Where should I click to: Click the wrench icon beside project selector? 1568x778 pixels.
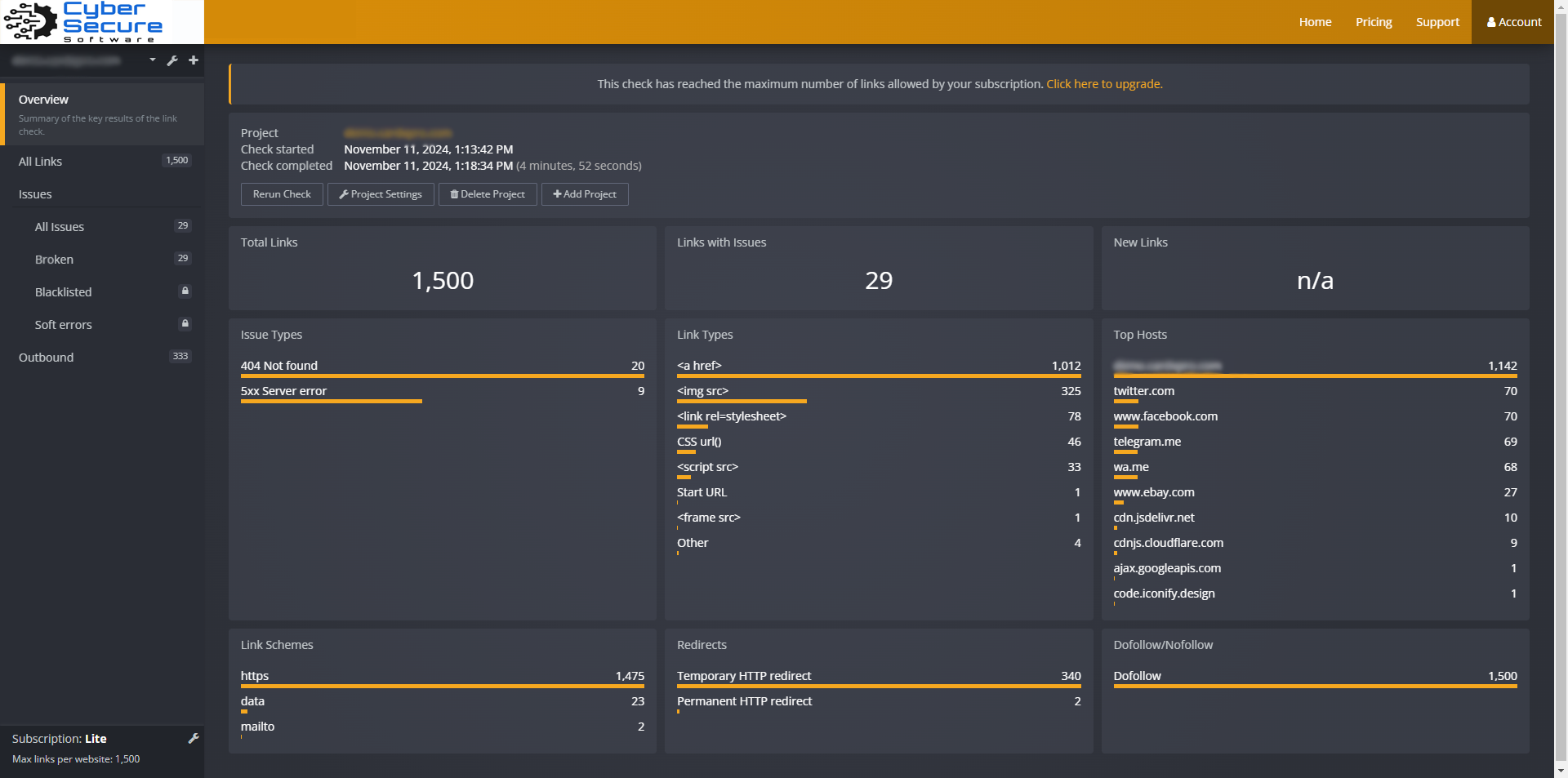(172, 60)
